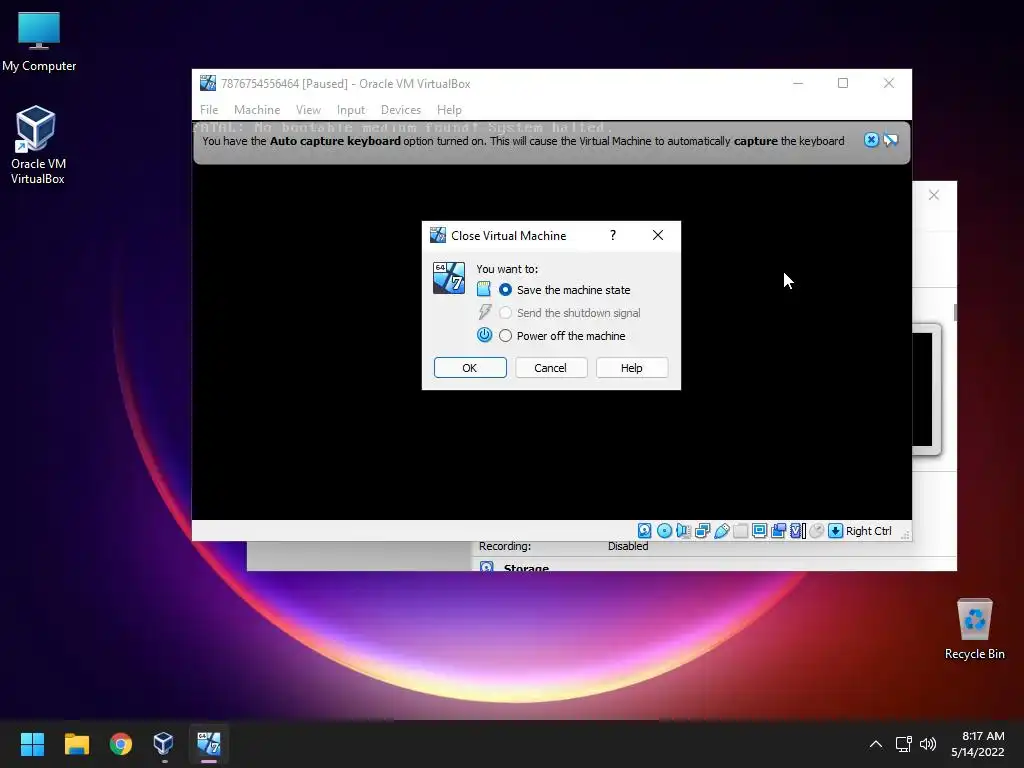1024x768 pixels.
Task: Dismiss the auto capture keyboard notification
Action: click(871, 140)
